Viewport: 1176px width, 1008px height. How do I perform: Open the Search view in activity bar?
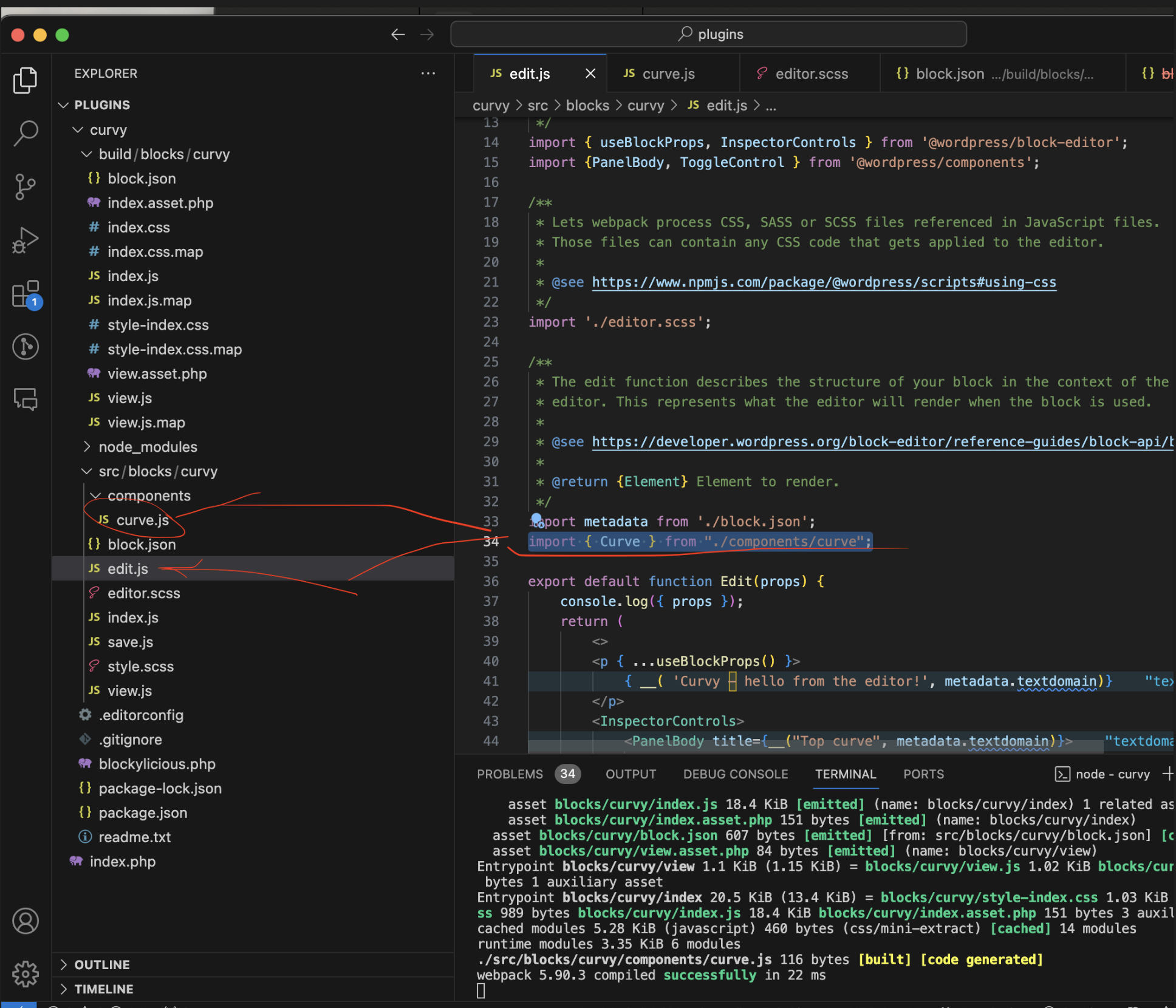pyautogui.click(x=26, y=133)
